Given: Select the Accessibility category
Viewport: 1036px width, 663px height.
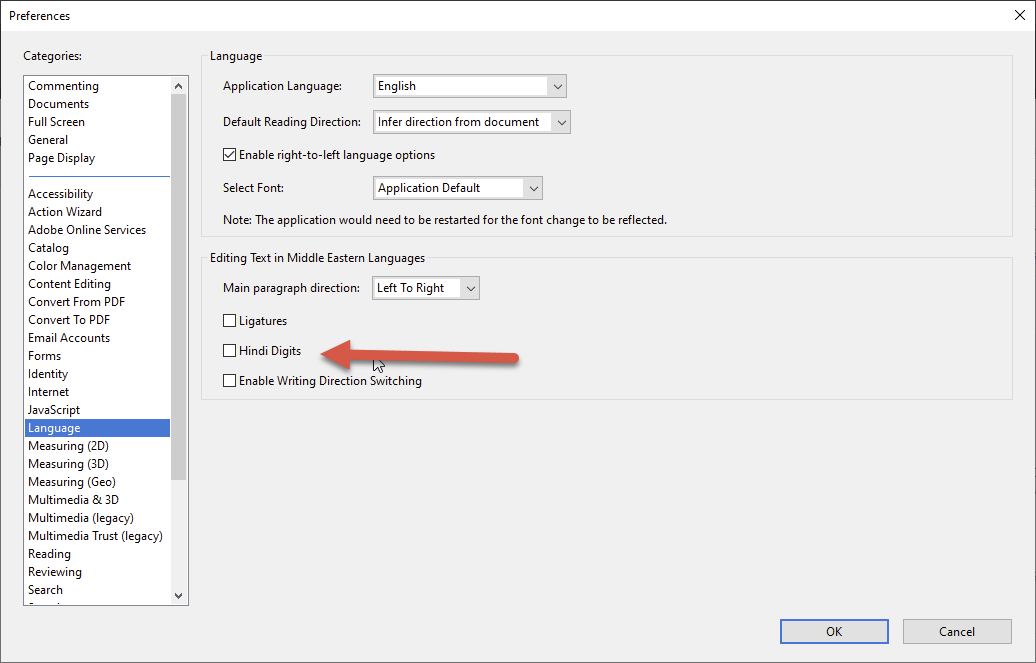Looking at the screenshot, I should [61, 194].
